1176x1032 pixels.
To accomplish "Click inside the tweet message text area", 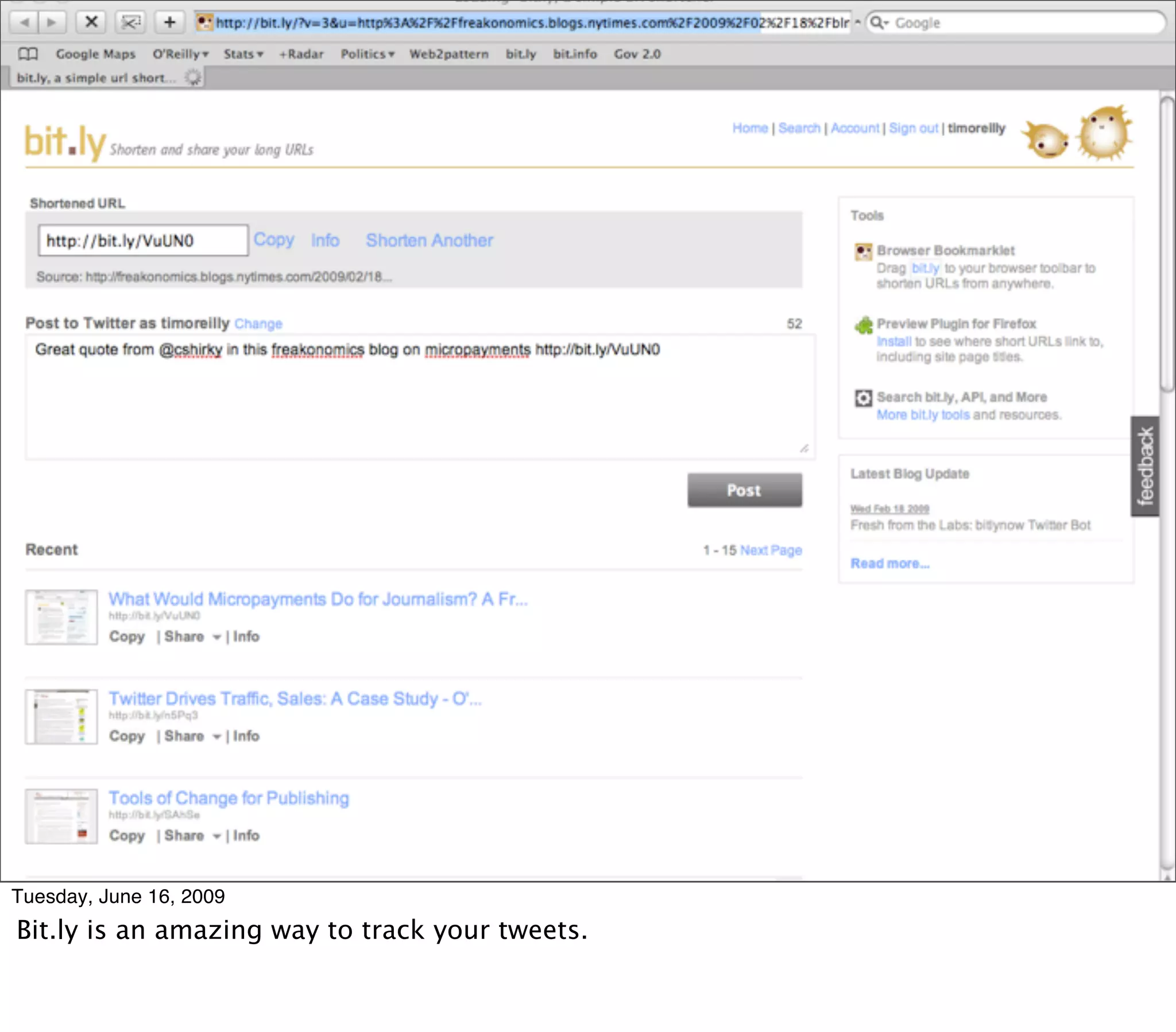I will click(x=420, y=397).
